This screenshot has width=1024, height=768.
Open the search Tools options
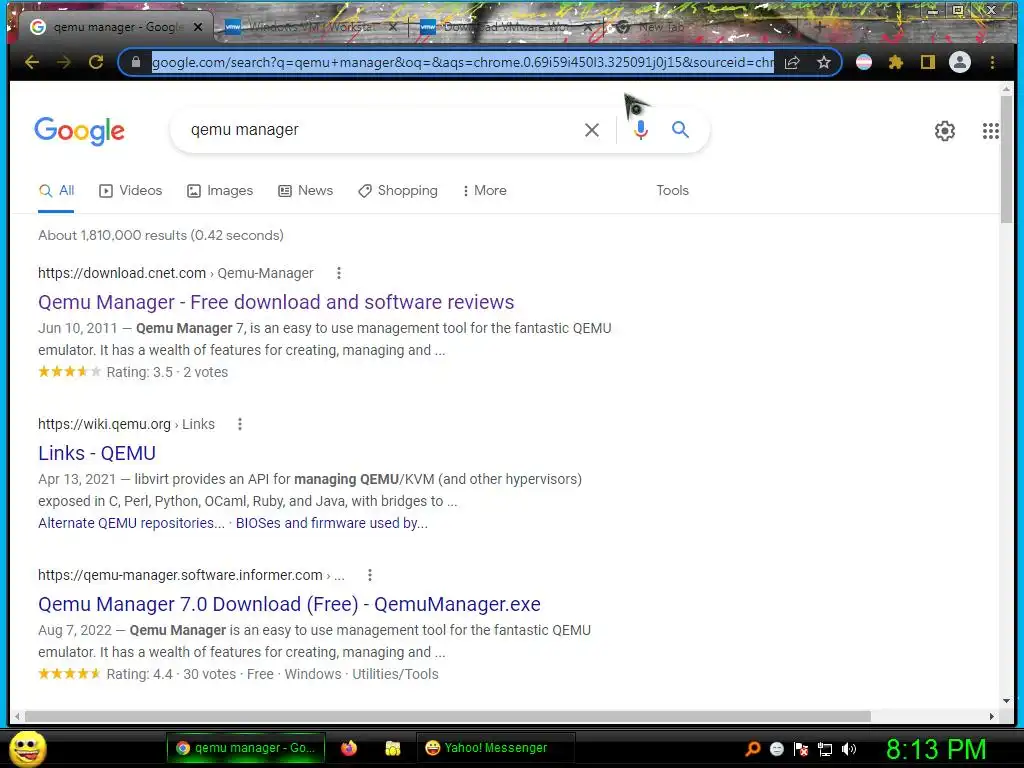(672, 191)
